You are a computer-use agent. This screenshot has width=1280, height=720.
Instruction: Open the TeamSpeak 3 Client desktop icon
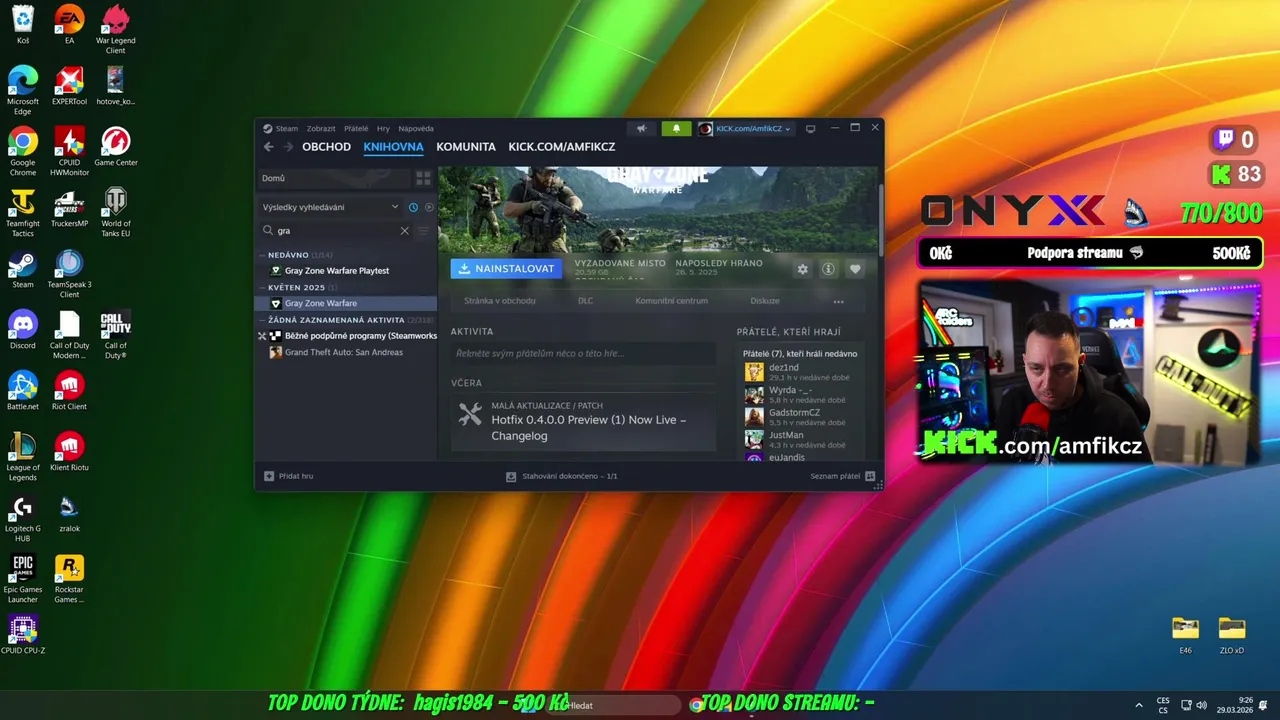69,274
